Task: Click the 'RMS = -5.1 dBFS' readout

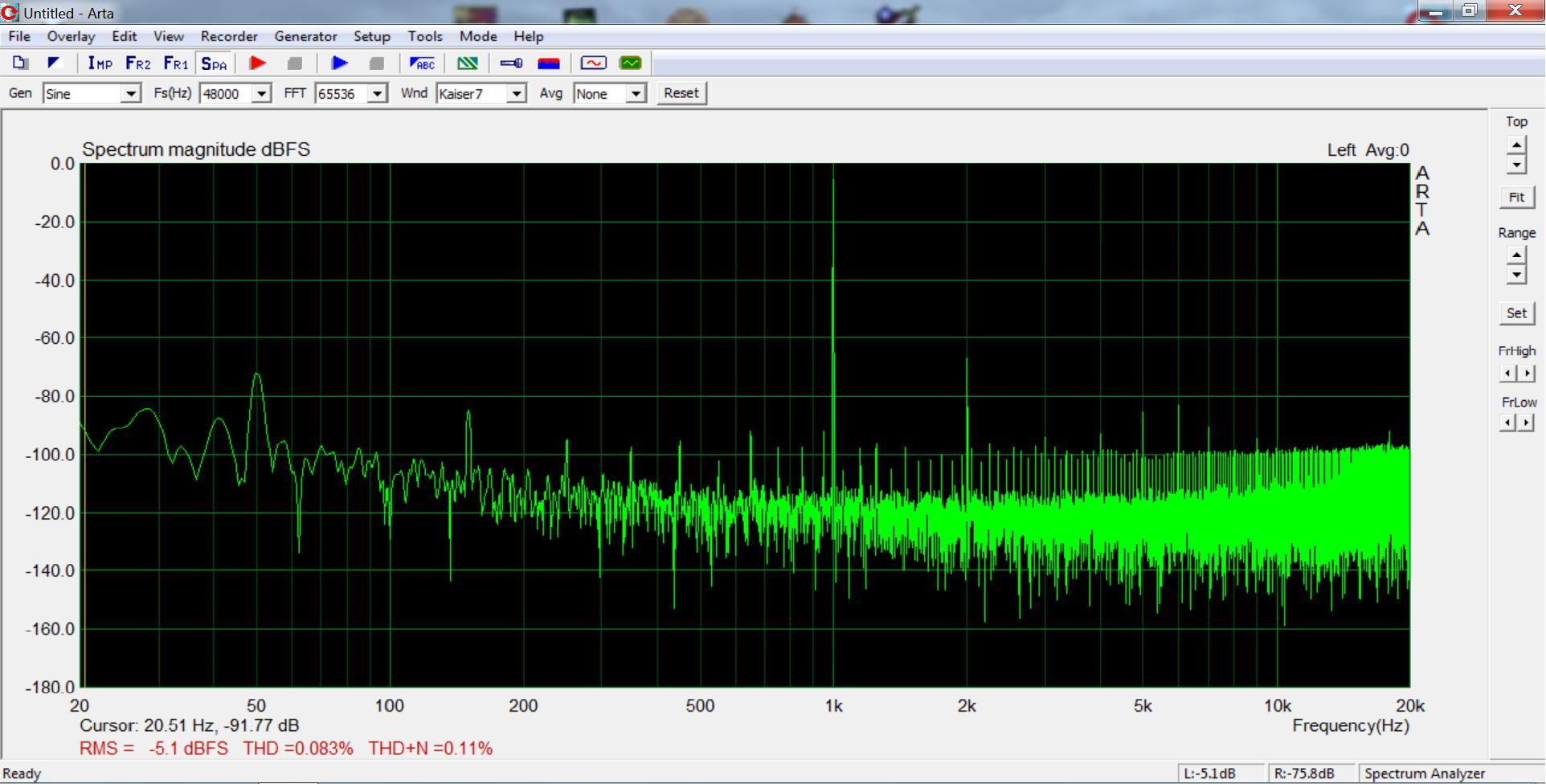Action: (x=153, y=749)
